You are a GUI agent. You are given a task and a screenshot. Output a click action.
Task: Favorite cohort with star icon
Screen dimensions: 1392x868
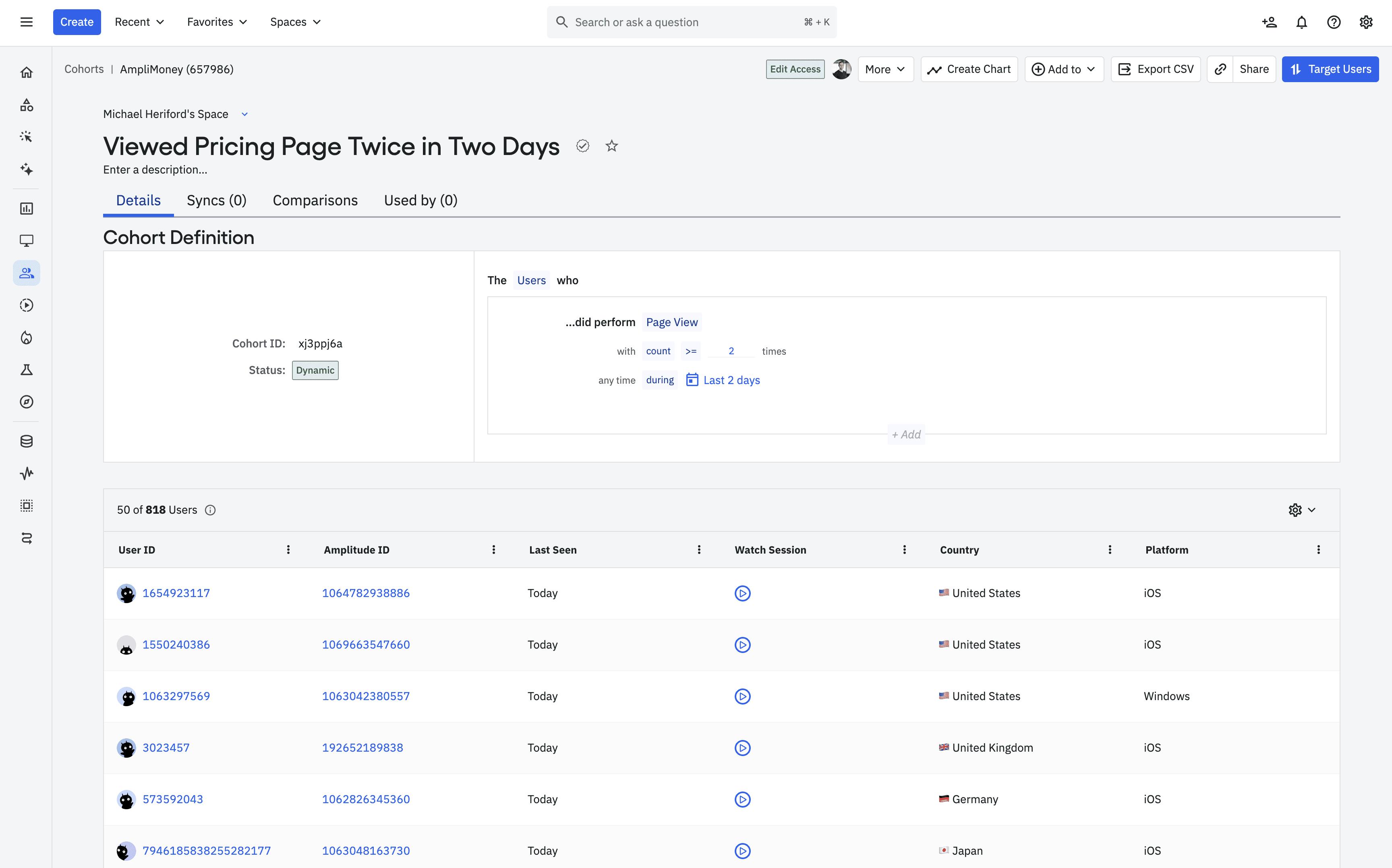coord(611,147)
